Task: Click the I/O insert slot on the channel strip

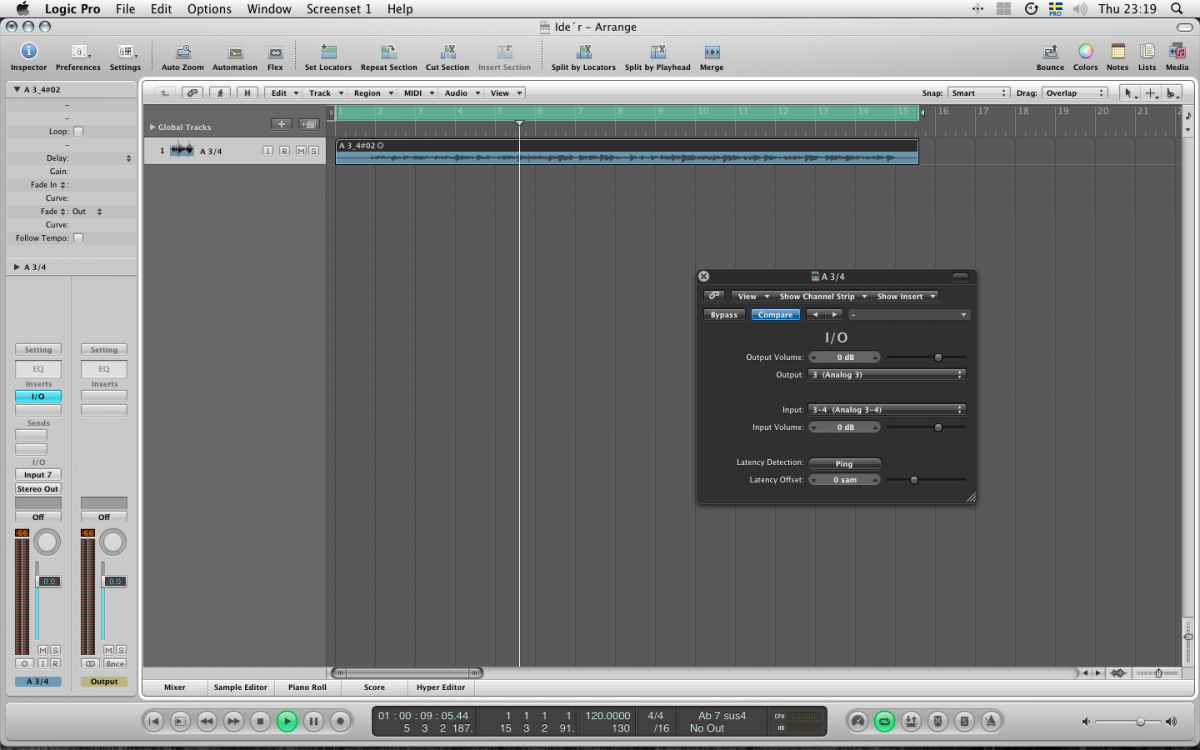Action: 38,397
